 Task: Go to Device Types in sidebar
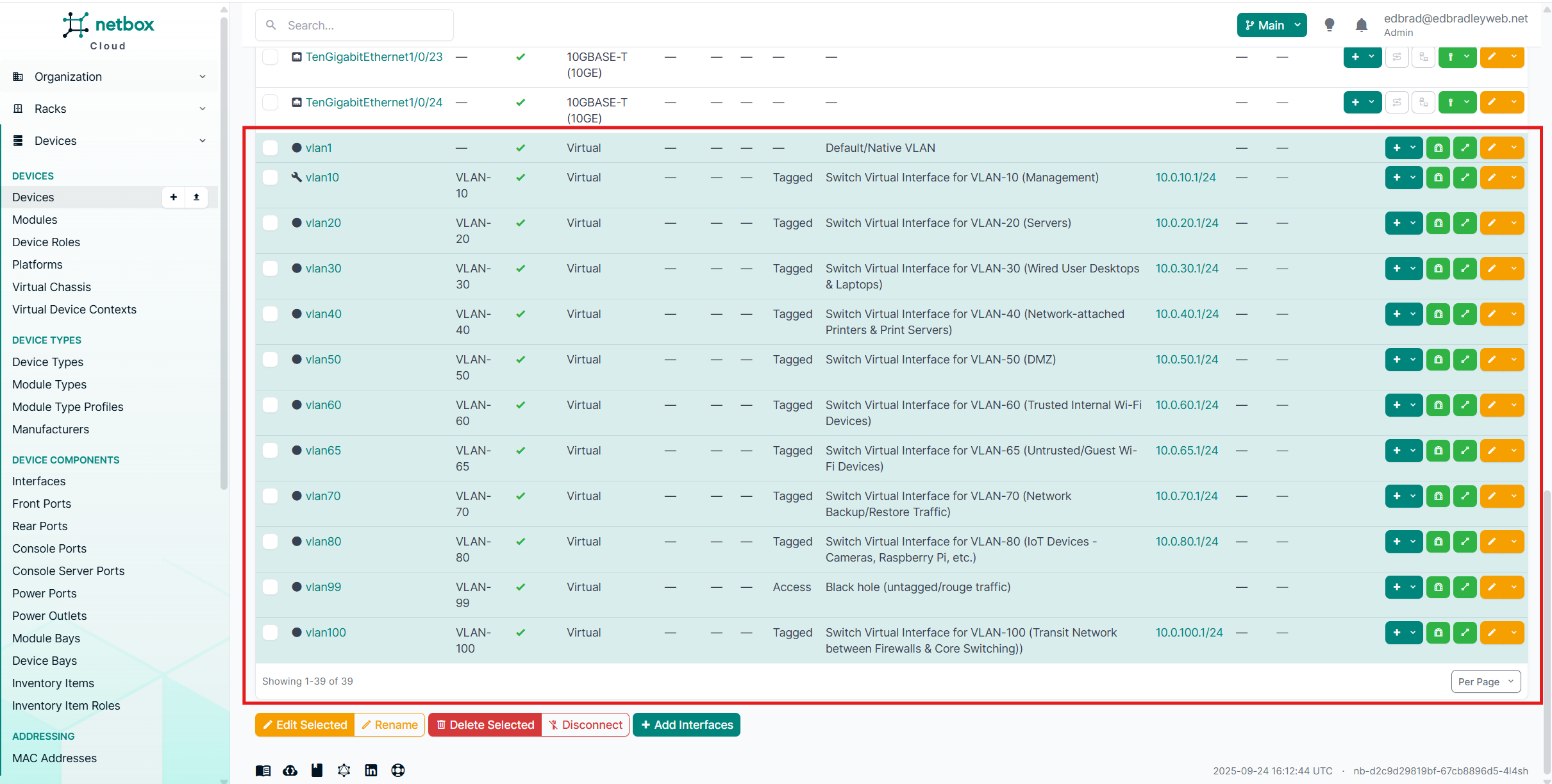[47, 362]
